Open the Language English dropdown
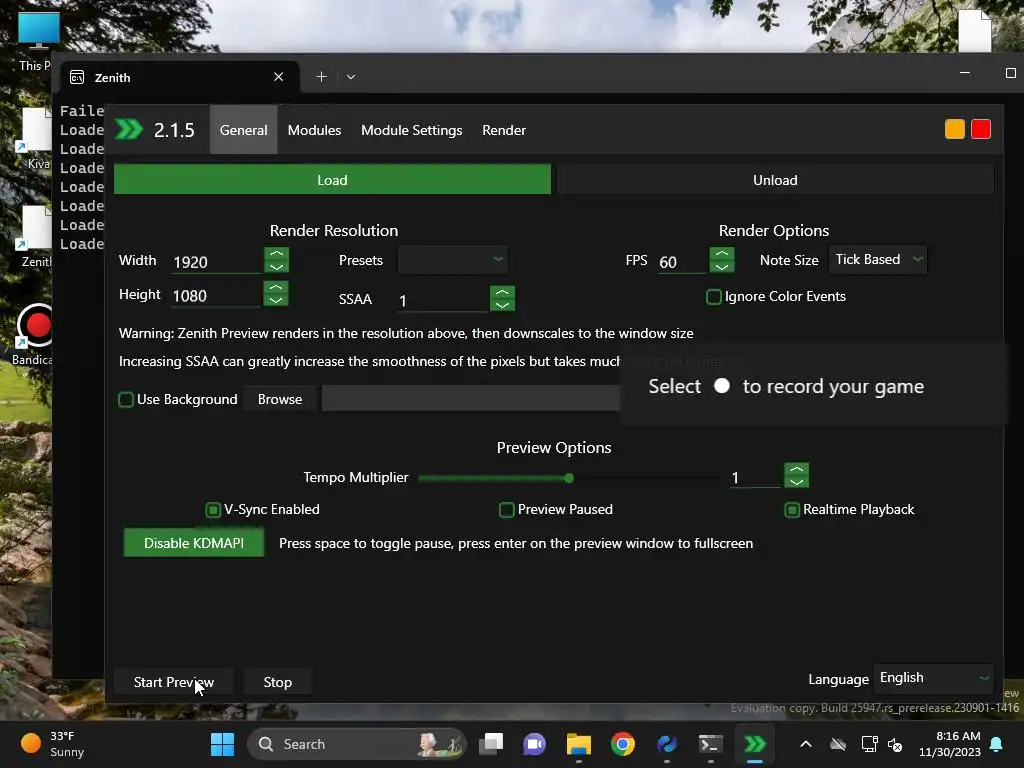 click(x=933, y=678)
